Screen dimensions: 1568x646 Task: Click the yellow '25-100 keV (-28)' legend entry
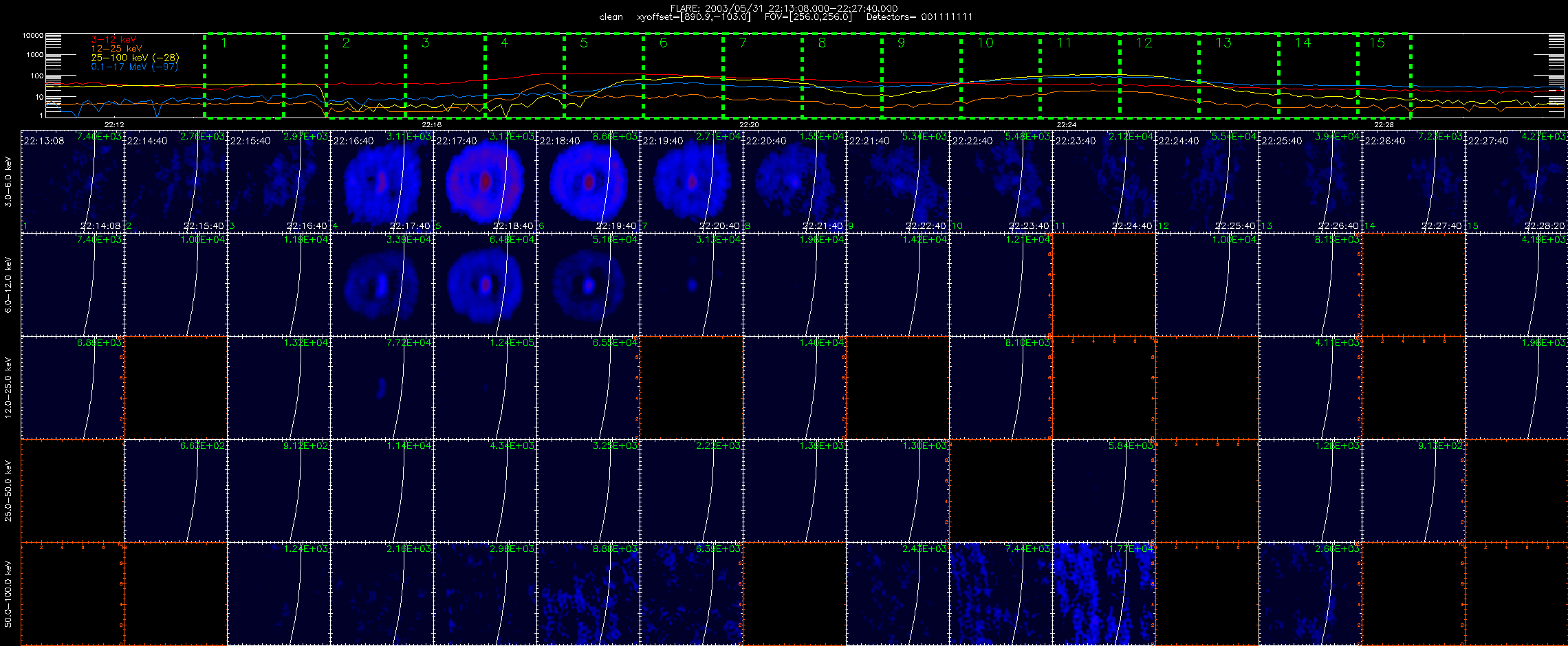(135, 58)
